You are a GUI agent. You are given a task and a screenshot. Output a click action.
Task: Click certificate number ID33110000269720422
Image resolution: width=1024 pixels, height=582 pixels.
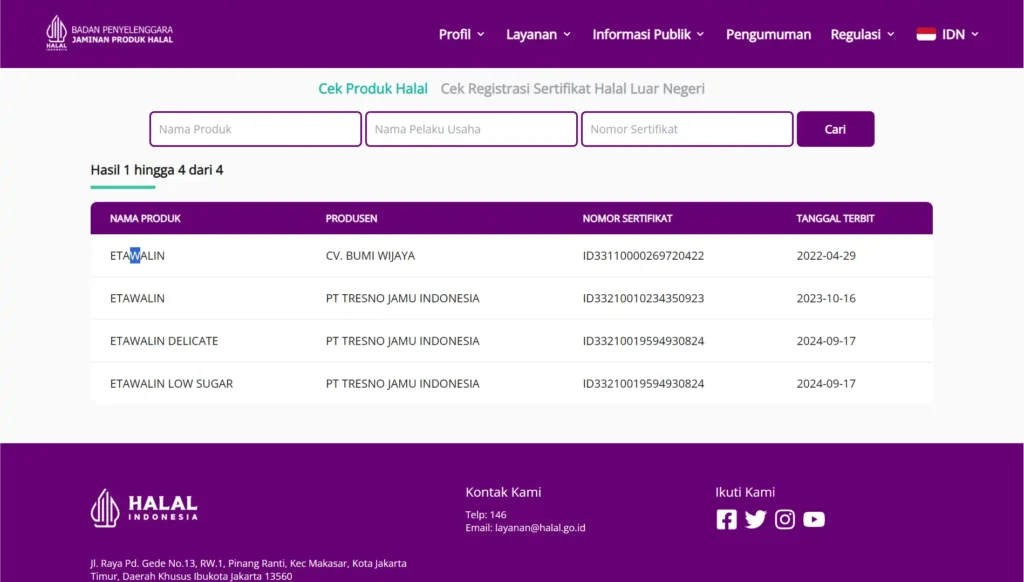click(x=643, y=255)
